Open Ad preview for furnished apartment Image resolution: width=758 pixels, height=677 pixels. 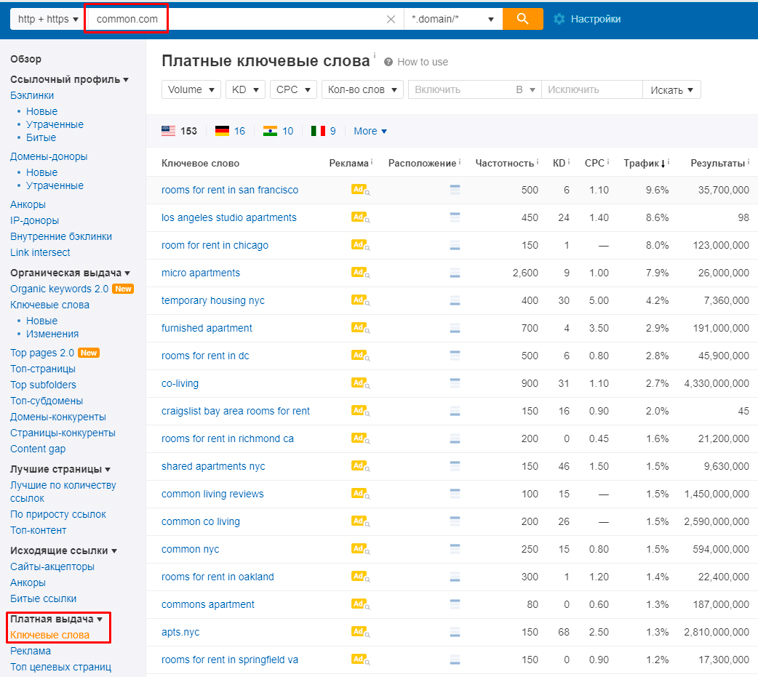pyautogui.click(x=360, y=328)
